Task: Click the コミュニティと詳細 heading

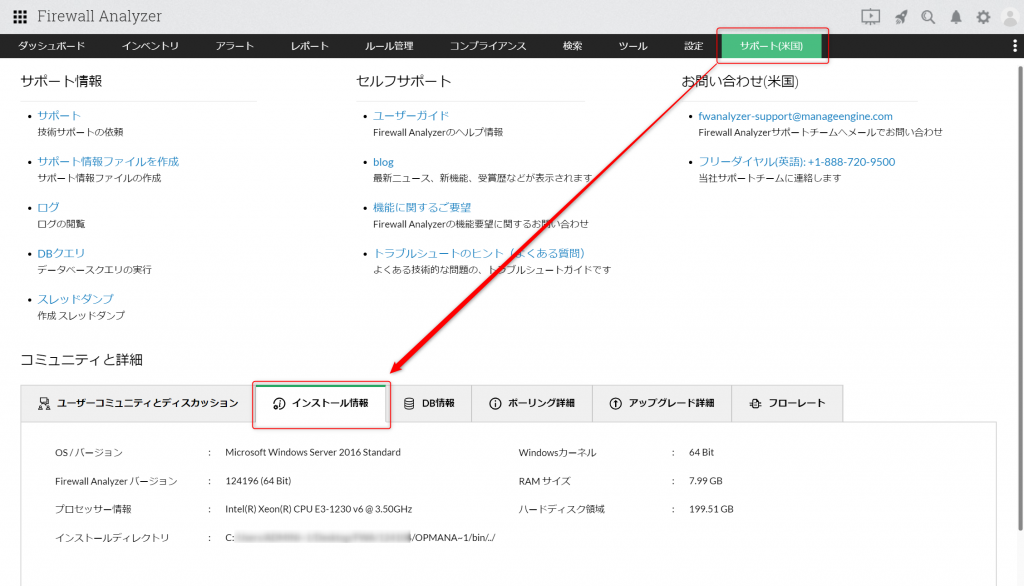Action: click(82, 360)
